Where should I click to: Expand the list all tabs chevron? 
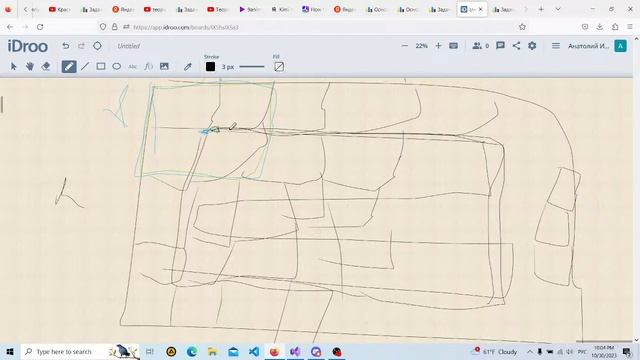(x=558, y=9)
